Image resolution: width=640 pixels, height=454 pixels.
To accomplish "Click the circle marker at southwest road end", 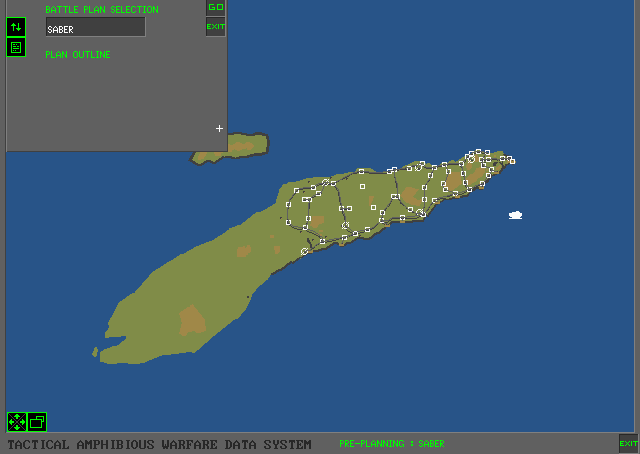I will pos(305,251).
